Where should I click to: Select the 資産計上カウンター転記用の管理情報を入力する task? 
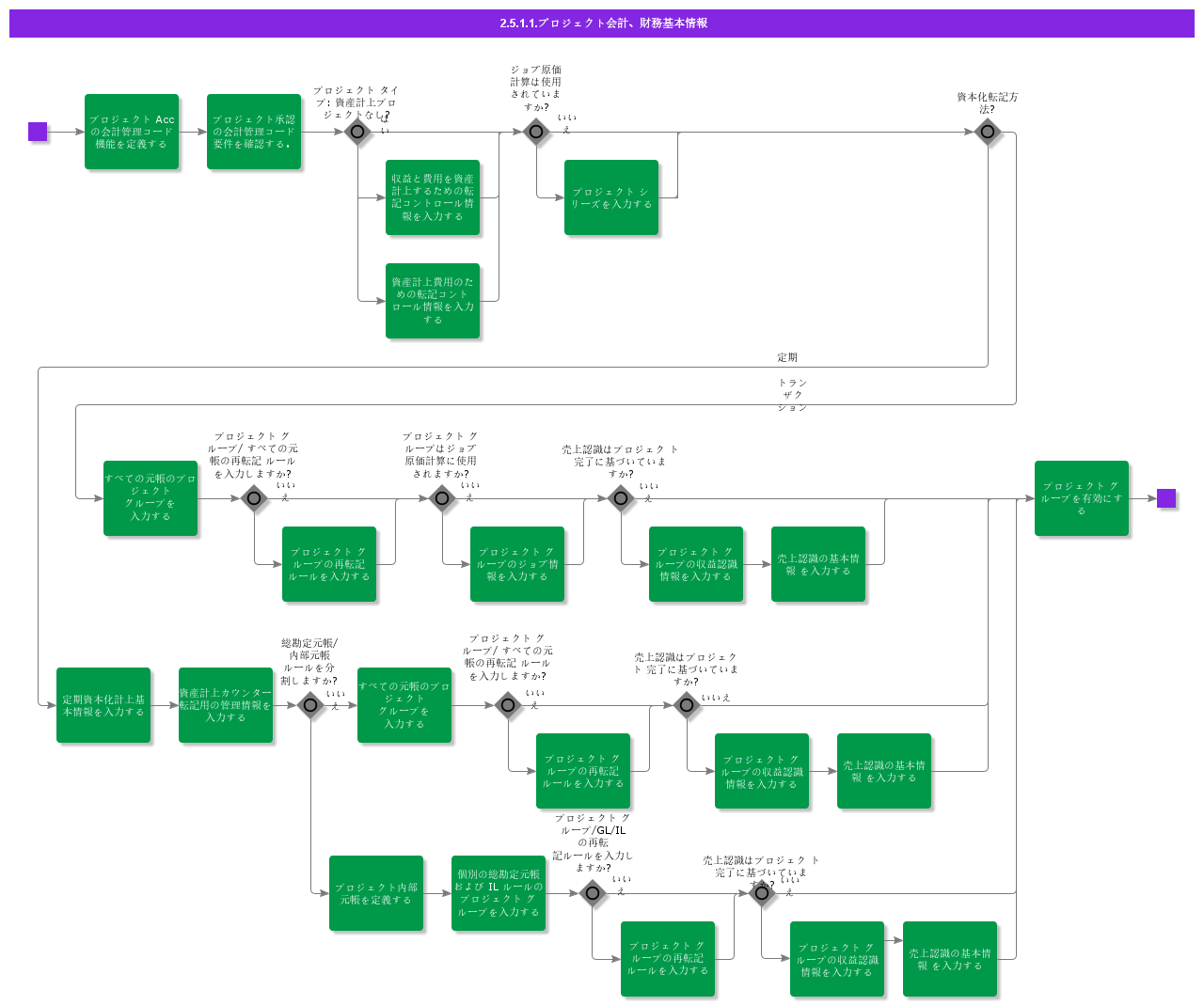[x=226, y=705]
